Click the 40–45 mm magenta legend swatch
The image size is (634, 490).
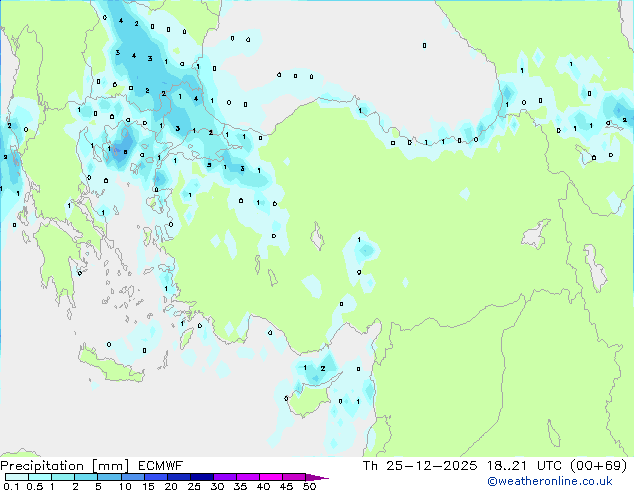coord(271,477)
